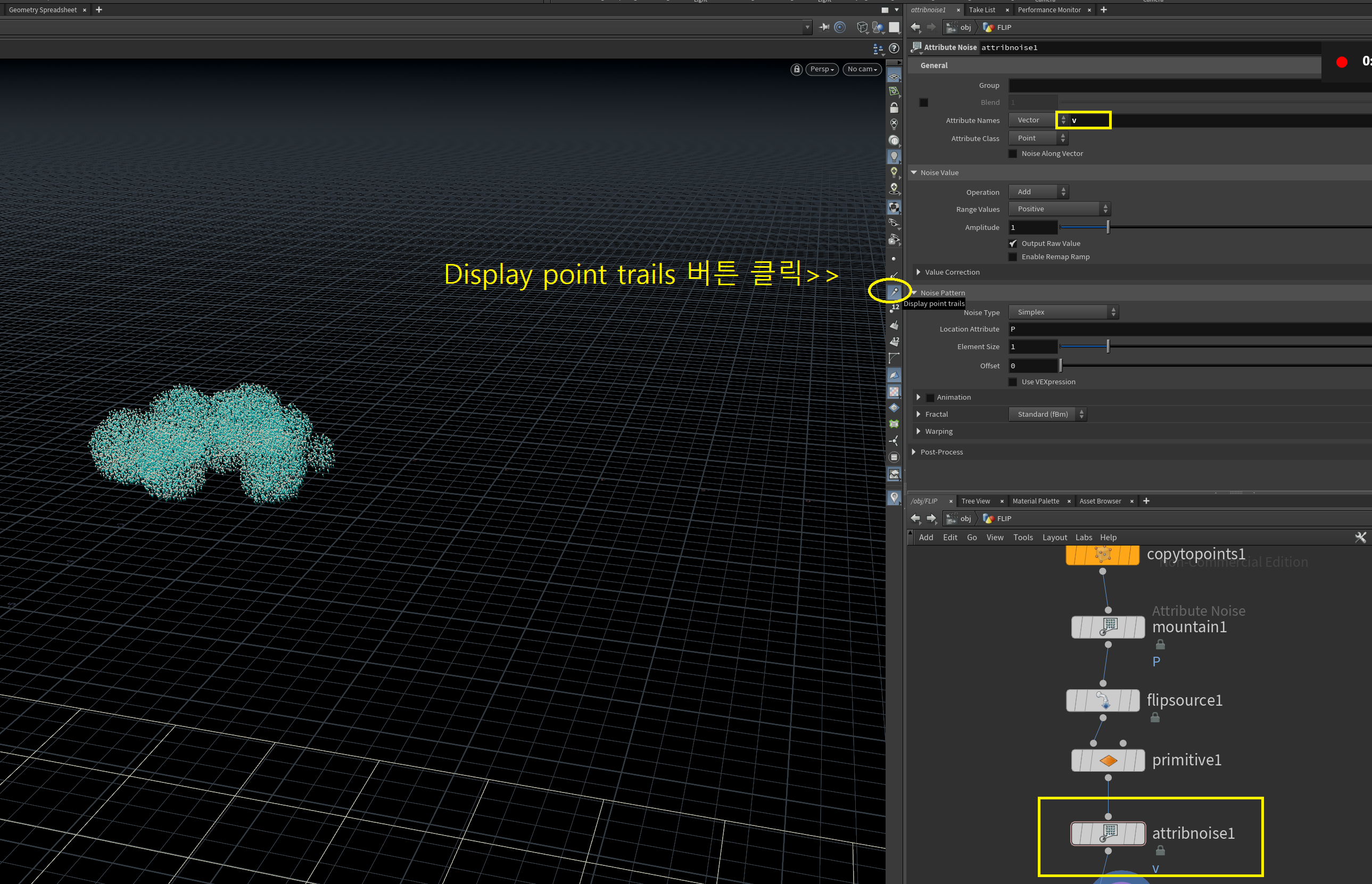Click the Persp viewport button
1372x884 pixels.
(x=822, y=69)
